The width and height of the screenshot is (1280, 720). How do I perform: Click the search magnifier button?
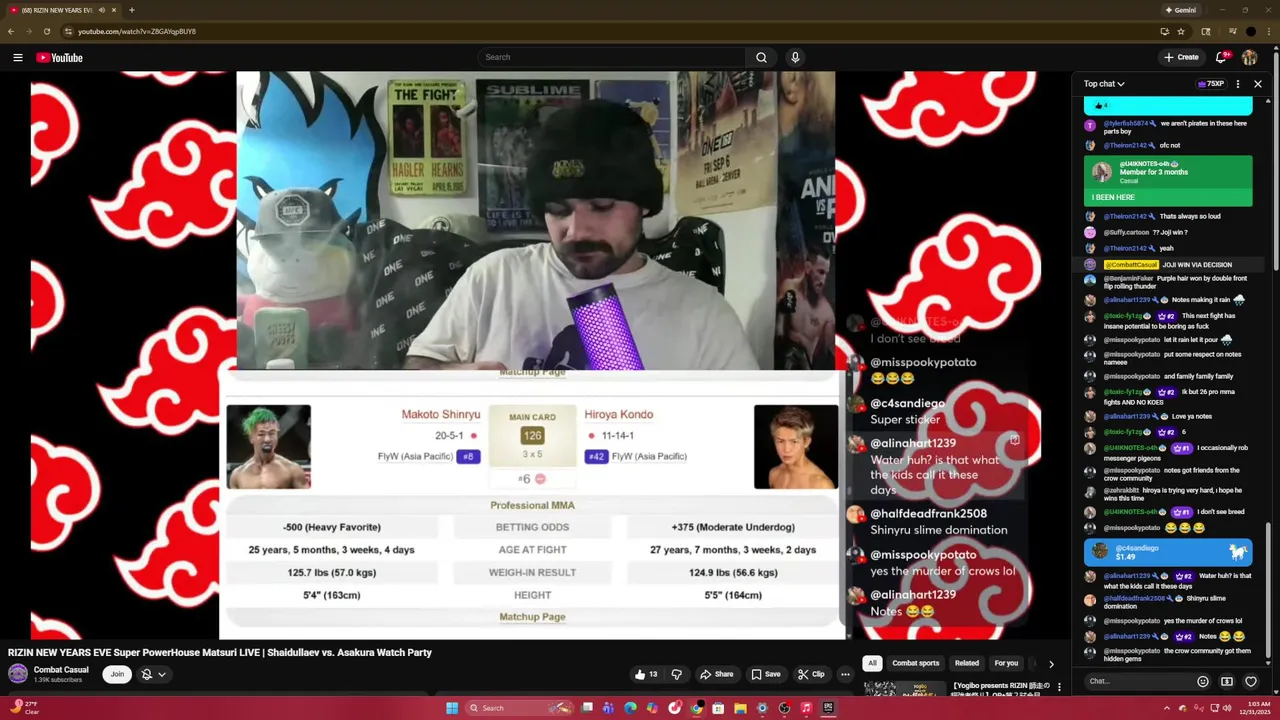[761, 57]
